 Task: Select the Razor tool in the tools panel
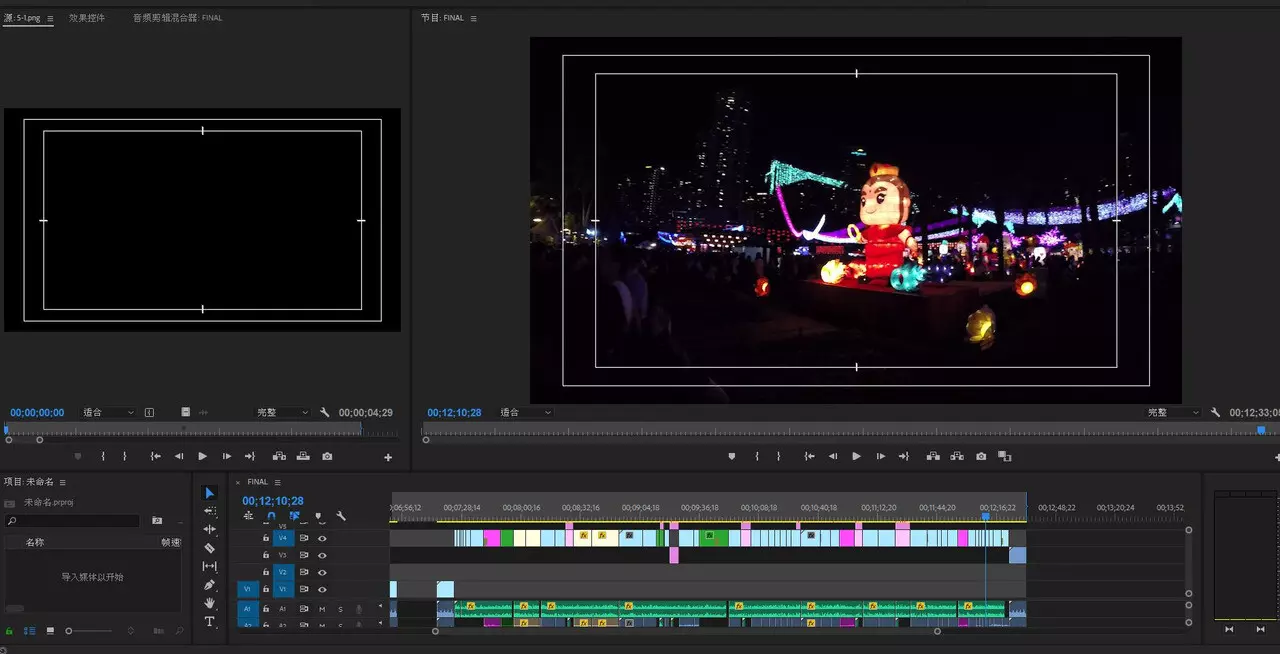click(x=209, y=548)
